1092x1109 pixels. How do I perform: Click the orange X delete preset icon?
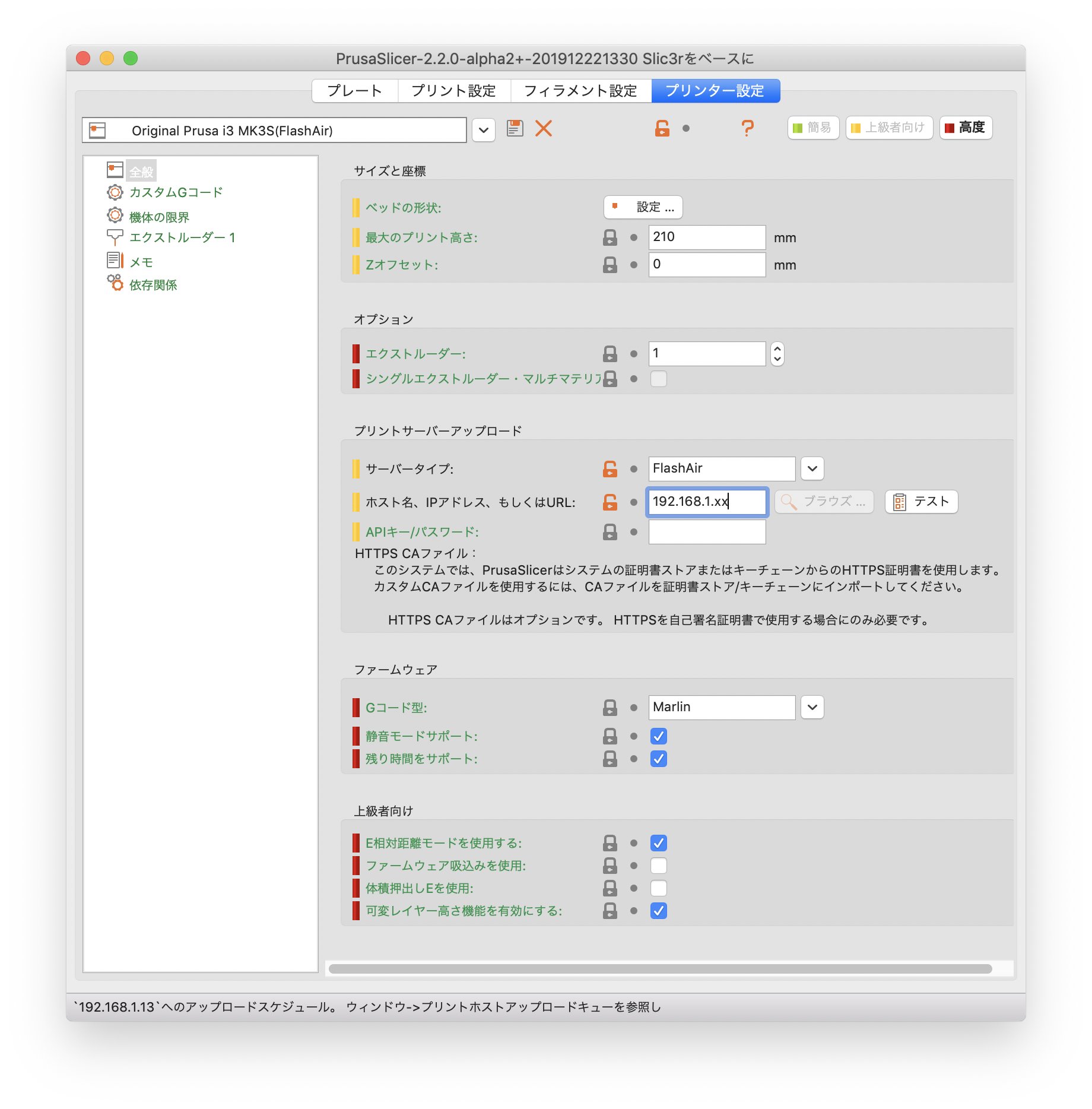coord(543,128)
